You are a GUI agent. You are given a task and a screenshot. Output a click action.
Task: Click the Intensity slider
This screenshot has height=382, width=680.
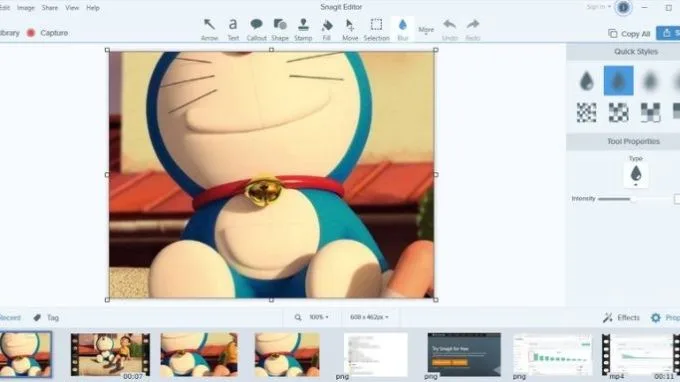click(634, 199)
